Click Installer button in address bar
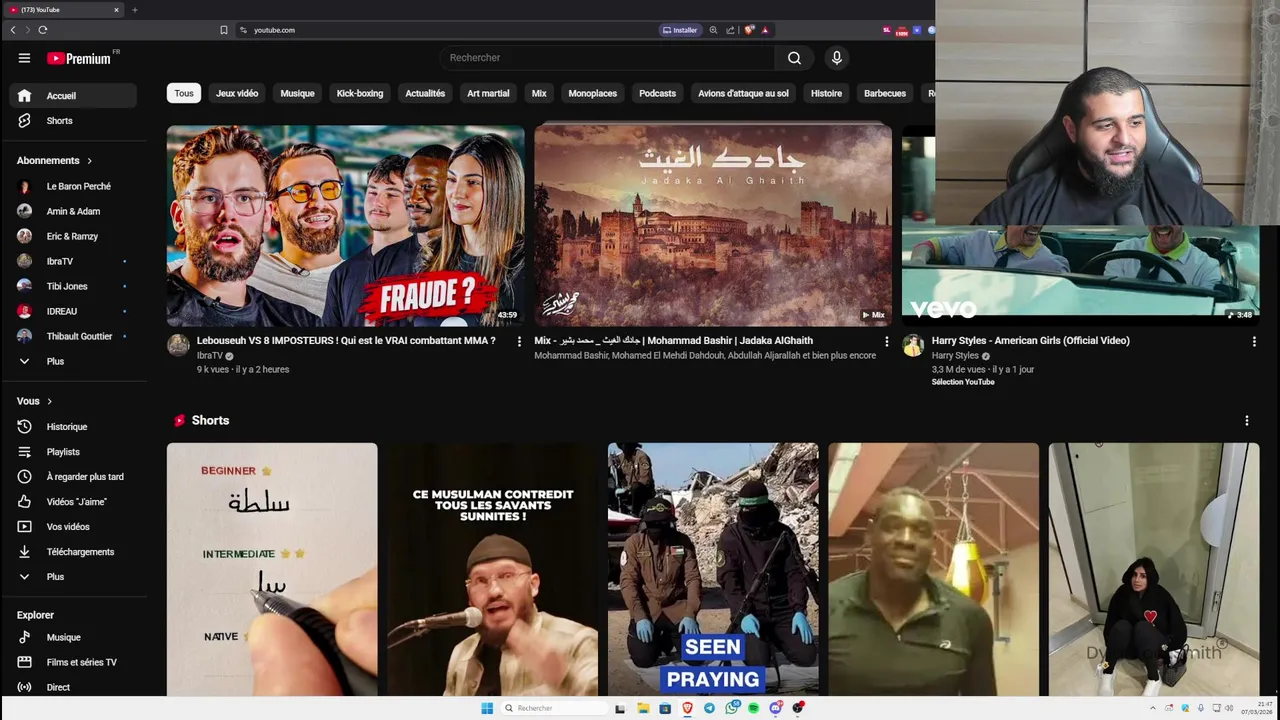The width and height of the screenshot is (1280, 720). [x=680, y=30]
